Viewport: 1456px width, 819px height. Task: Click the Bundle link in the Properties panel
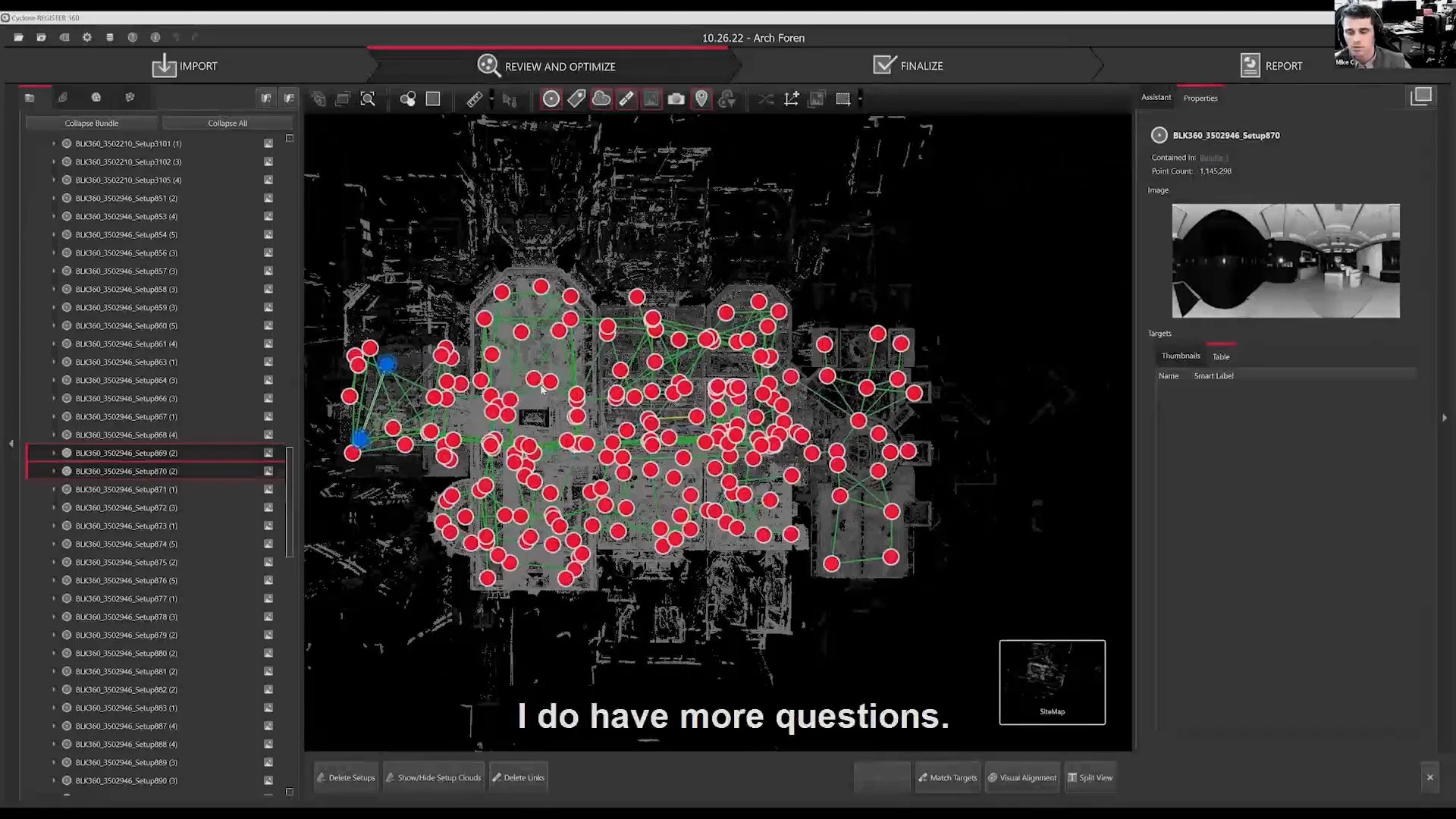coord(1213,158)
